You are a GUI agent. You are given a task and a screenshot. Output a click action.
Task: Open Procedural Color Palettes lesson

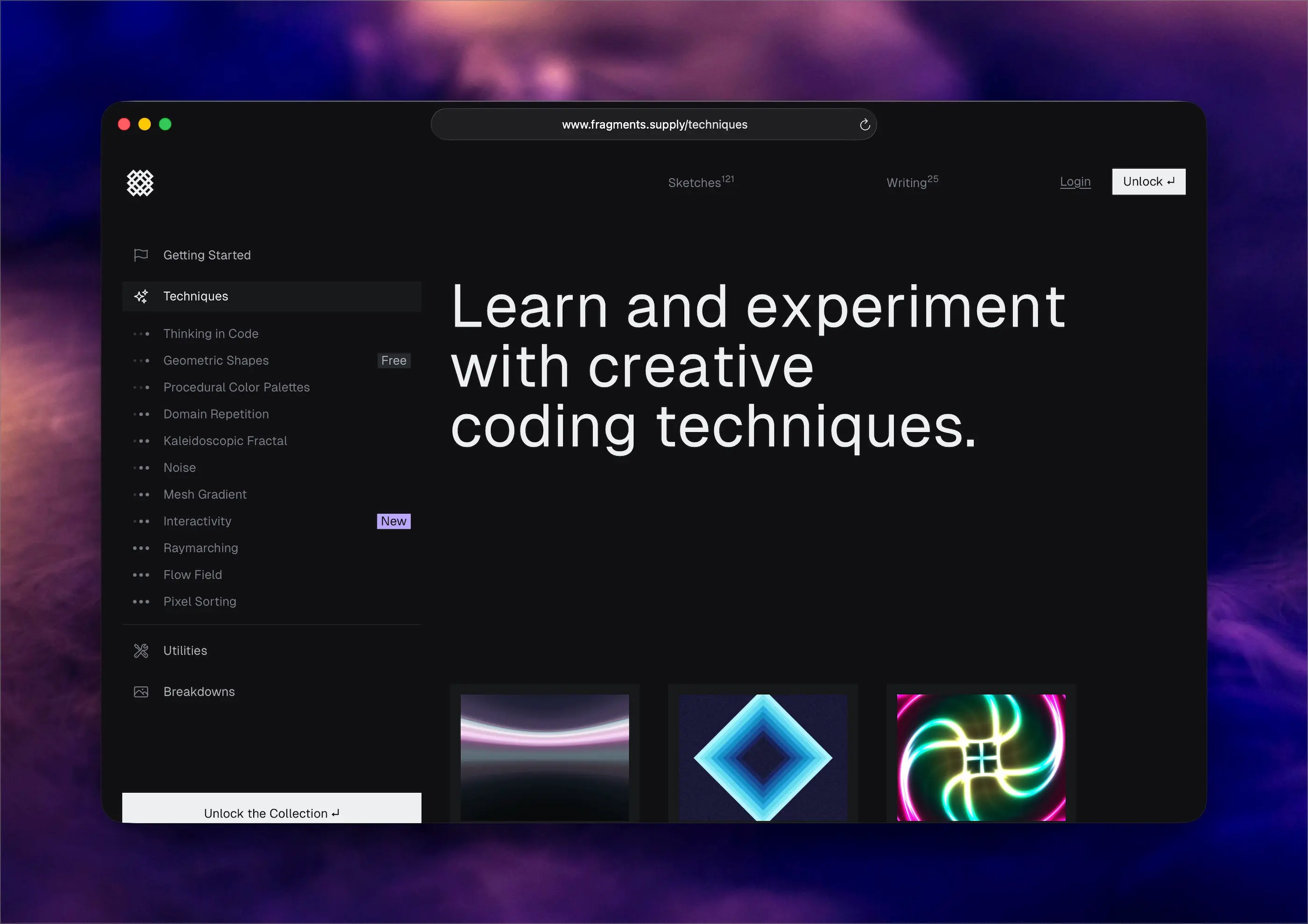[x=236, y=387]
